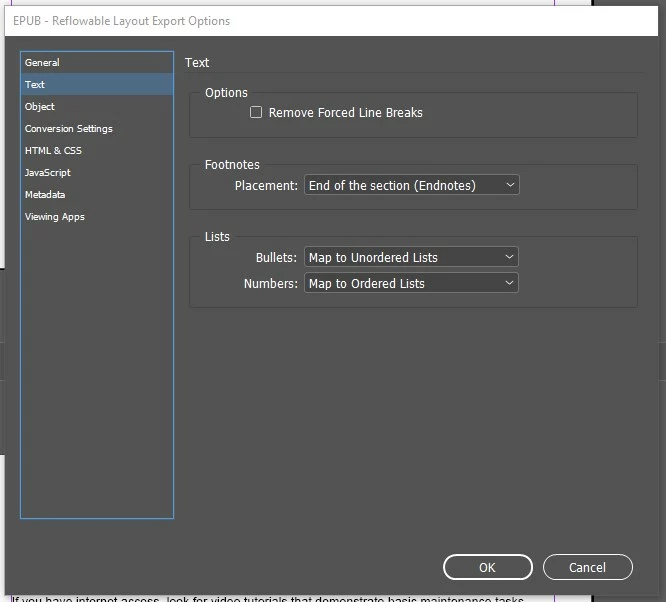Open the Numbers mapping dropdown
Image resolution: width=666 pixels, height=602 pixels.
411,283
